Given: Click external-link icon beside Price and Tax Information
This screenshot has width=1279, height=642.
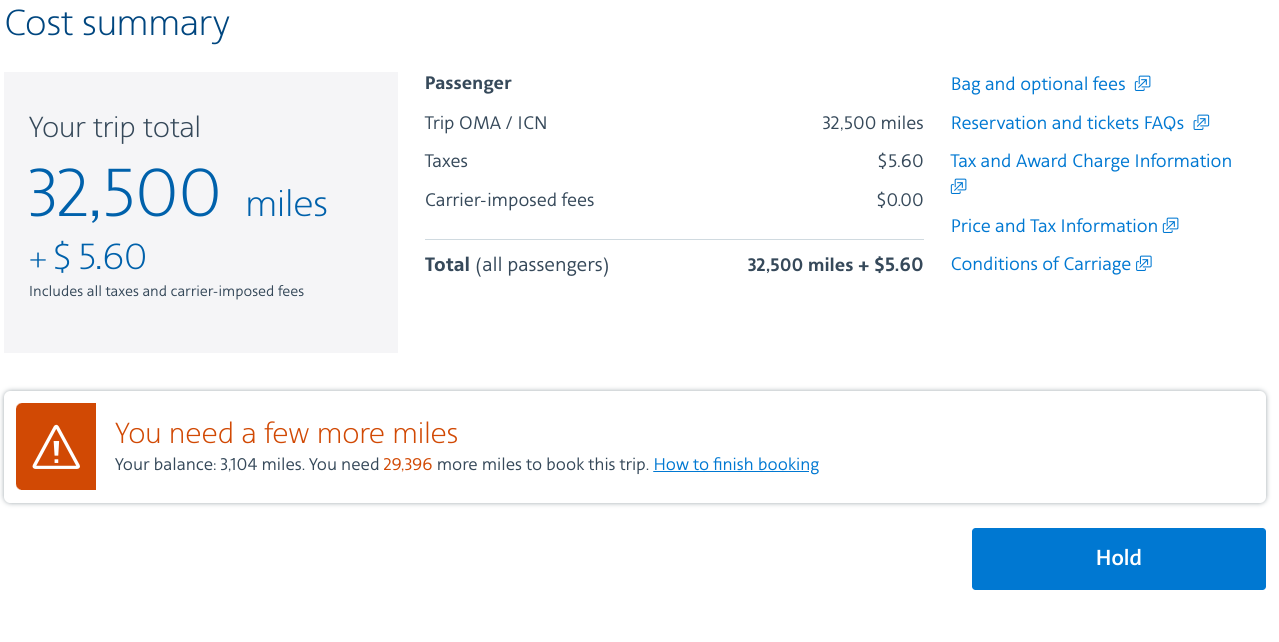Looking at the screenshot, I should tap(1171, 226).
